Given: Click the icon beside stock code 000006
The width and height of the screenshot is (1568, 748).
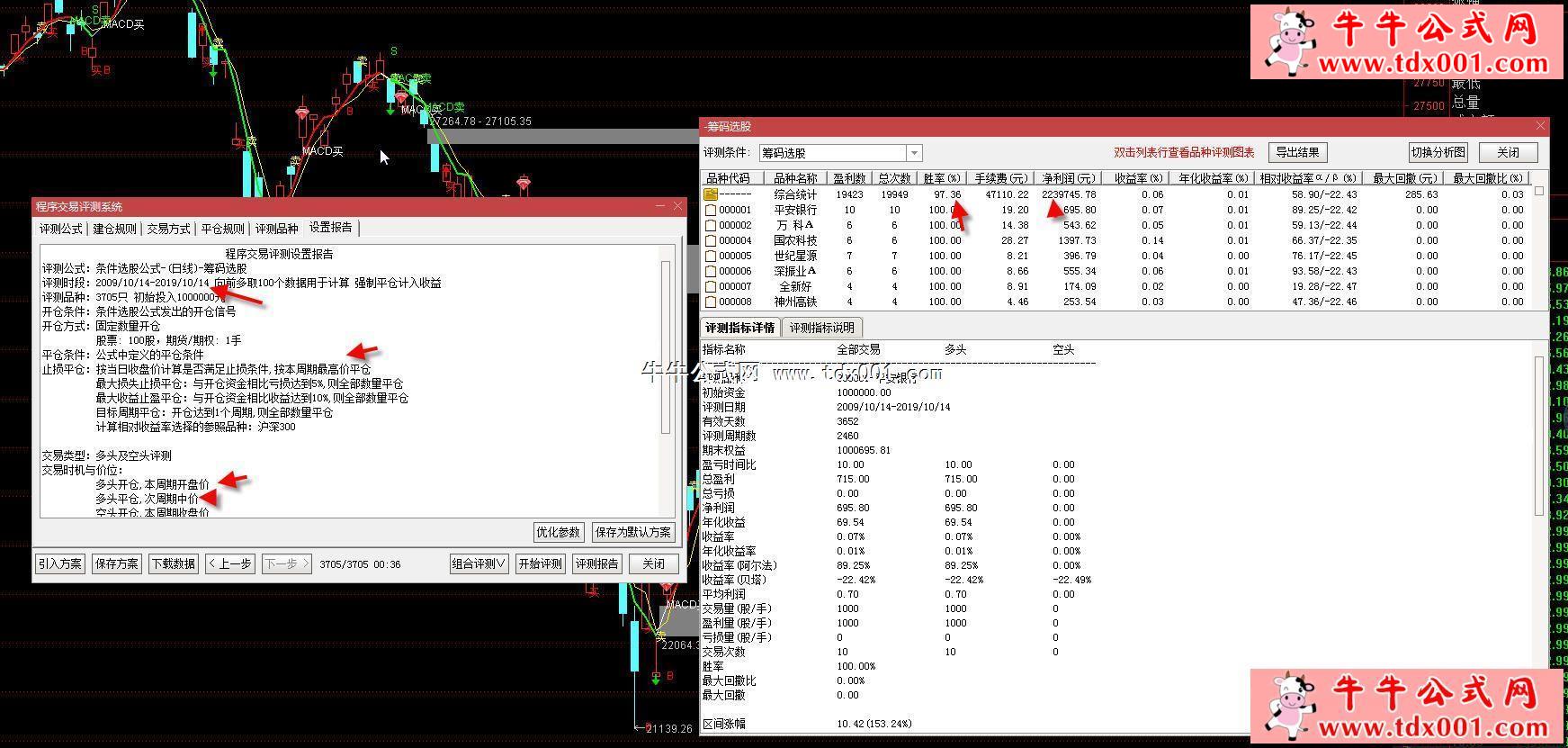Looking at the screenshot, I should [711, 271].
